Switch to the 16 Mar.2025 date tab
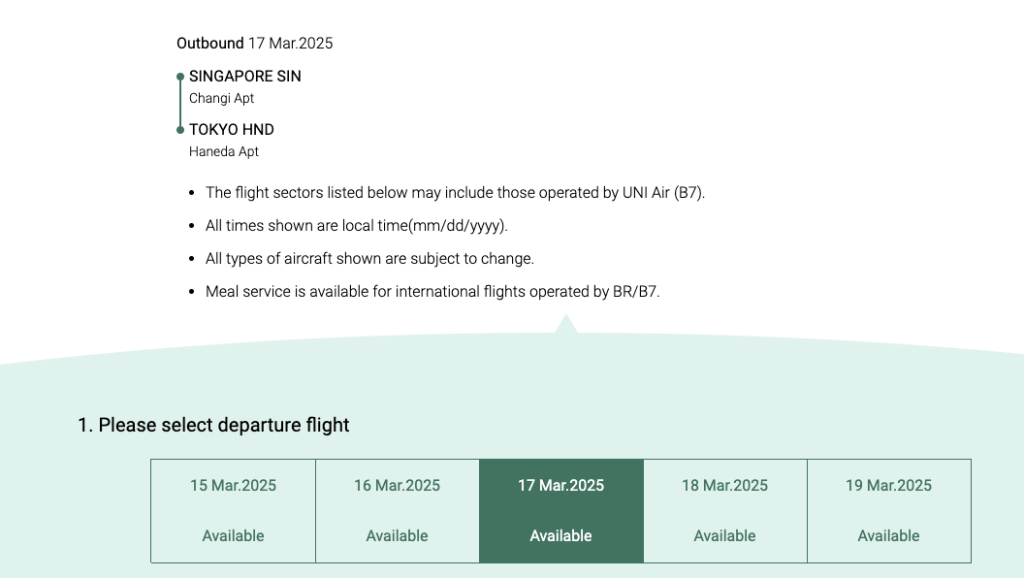 pyautogui.click(x=397, y=511)
